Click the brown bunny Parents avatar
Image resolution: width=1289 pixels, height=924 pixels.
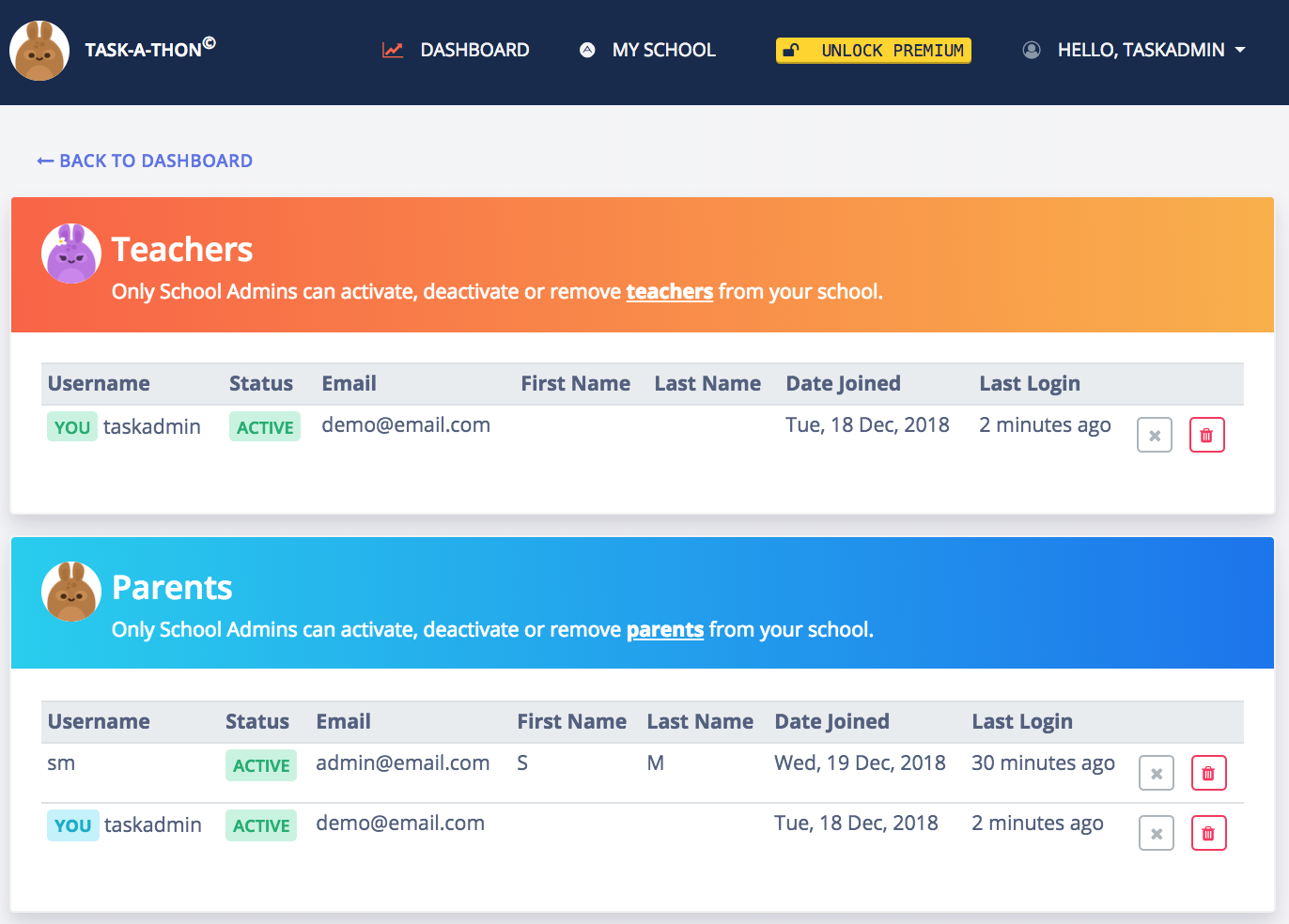[x=71, y=592]
